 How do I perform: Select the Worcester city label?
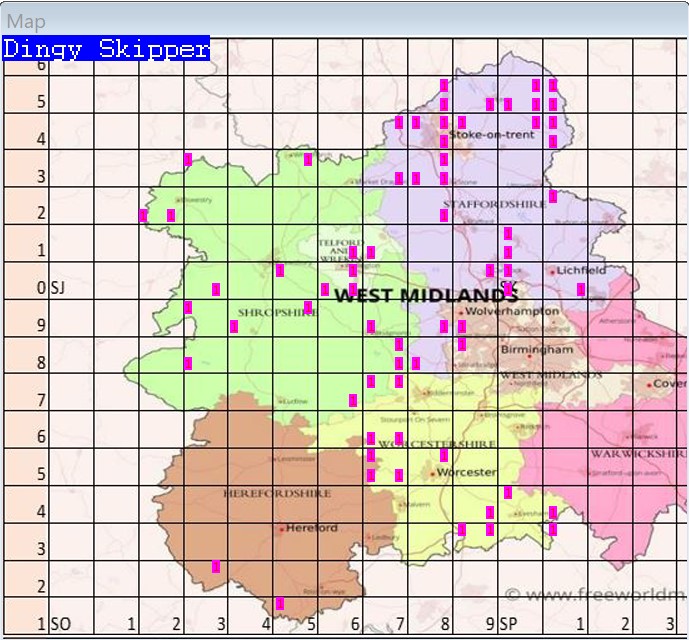[x=467, y=472]
